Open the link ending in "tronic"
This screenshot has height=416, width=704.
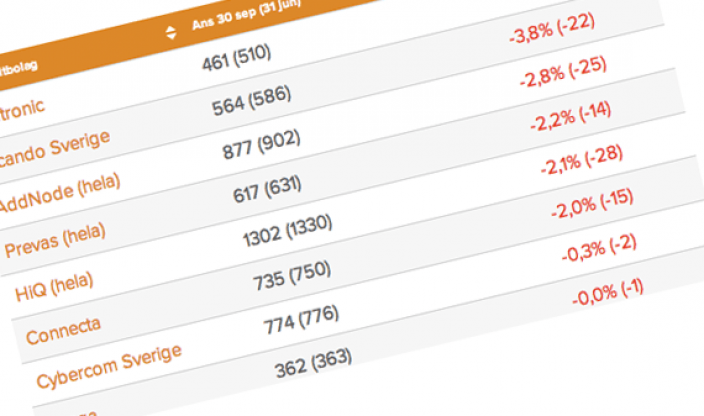(x=24, y=106)
